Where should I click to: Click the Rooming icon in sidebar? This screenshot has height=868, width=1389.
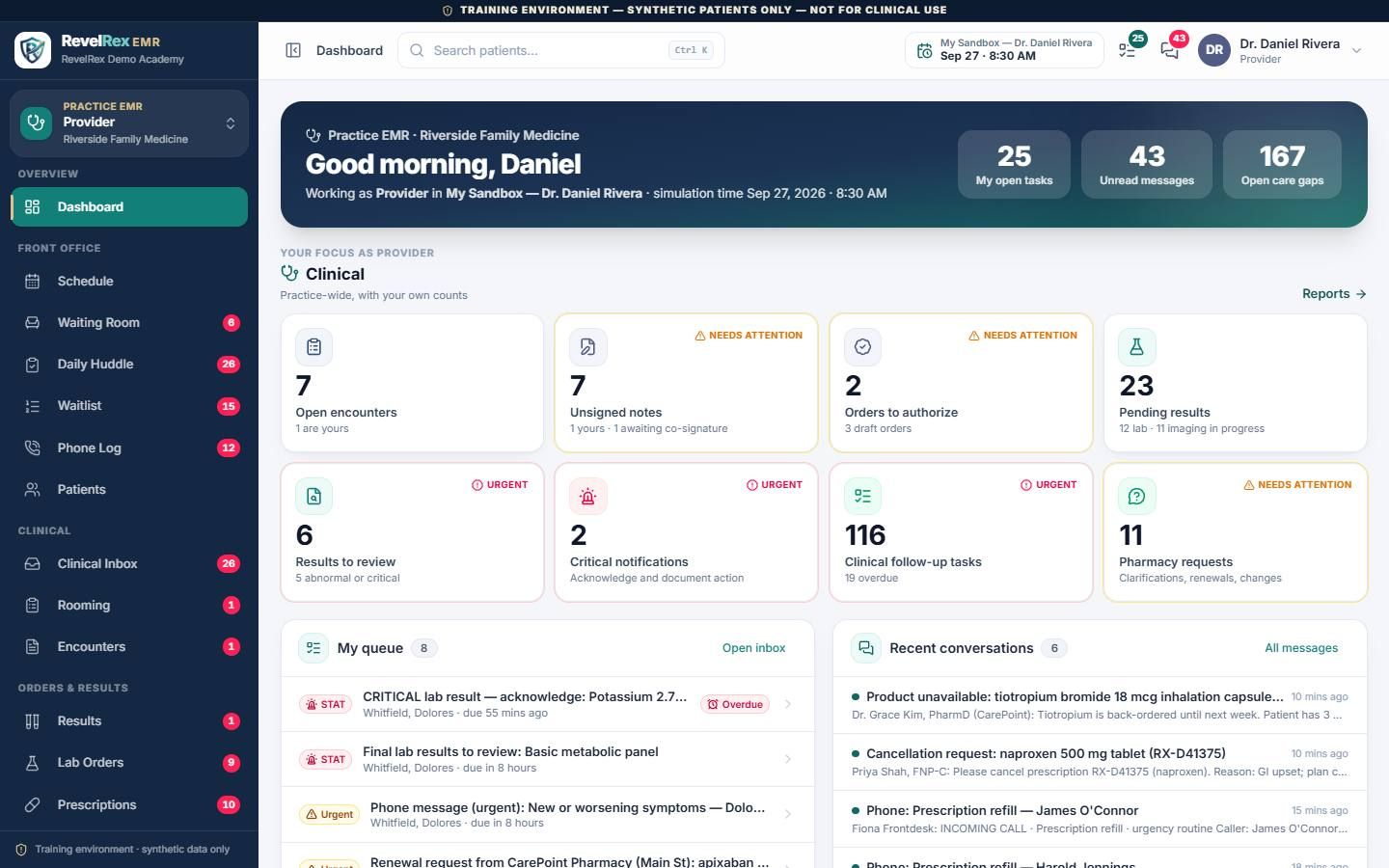coord(32,606)
